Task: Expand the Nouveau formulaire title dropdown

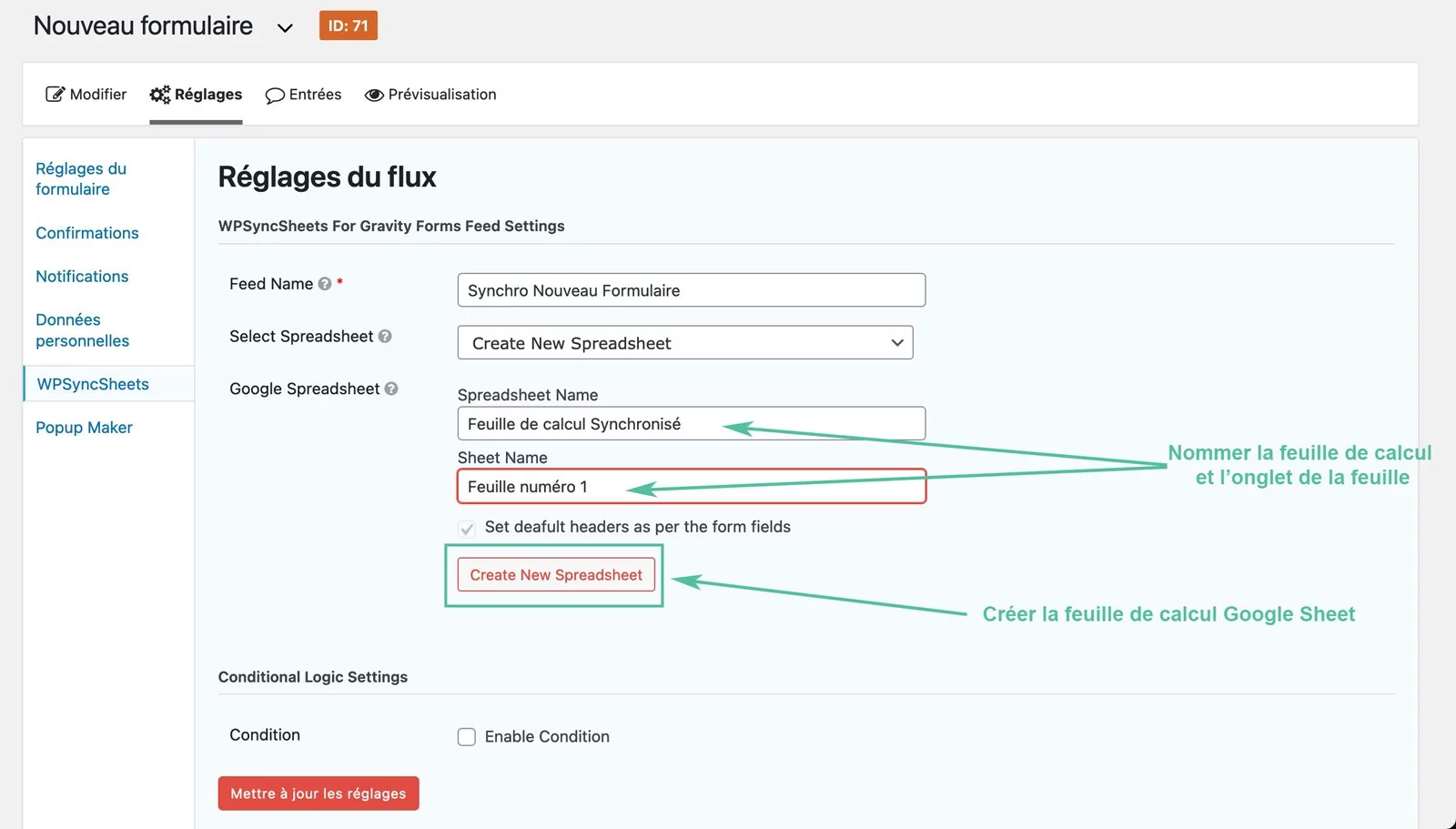Action: click(285, 27)
